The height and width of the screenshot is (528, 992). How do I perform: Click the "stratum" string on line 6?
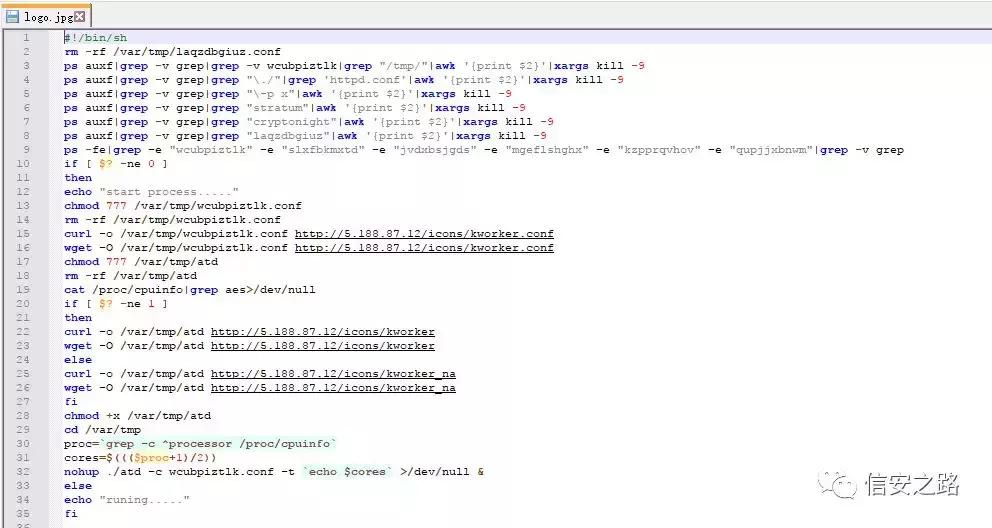pyautogui.click(x=277, y=108)
